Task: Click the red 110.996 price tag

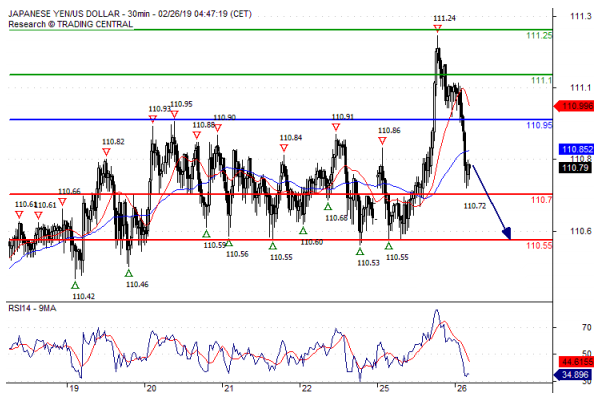Action: 574,106
